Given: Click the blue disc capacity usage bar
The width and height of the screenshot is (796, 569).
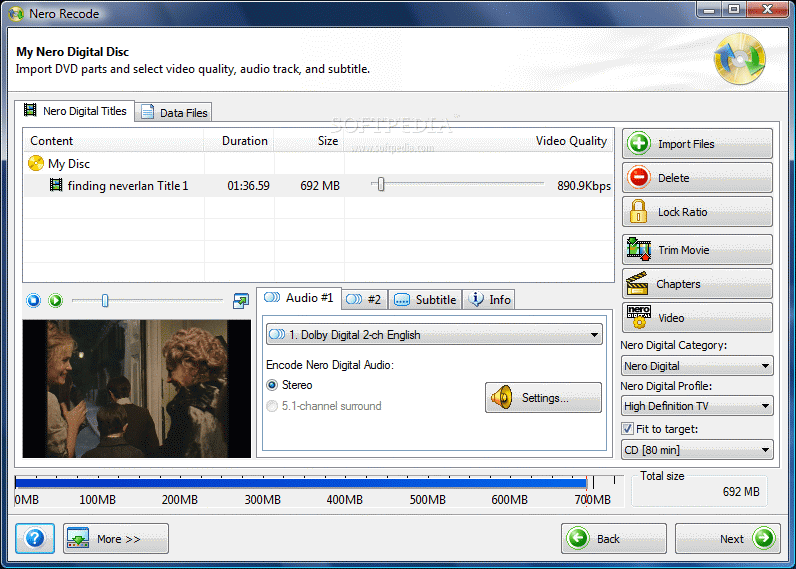Looking at the screenshot, I should pos(301,483).
